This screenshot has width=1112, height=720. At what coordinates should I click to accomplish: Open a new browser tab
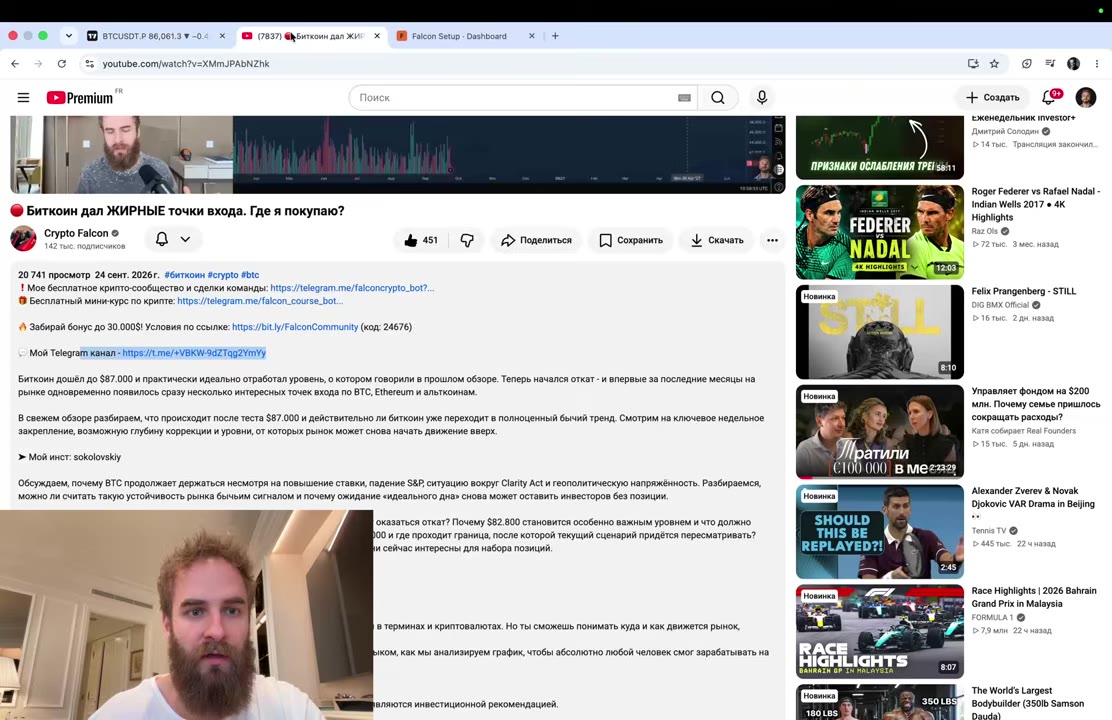coord(555,36)
